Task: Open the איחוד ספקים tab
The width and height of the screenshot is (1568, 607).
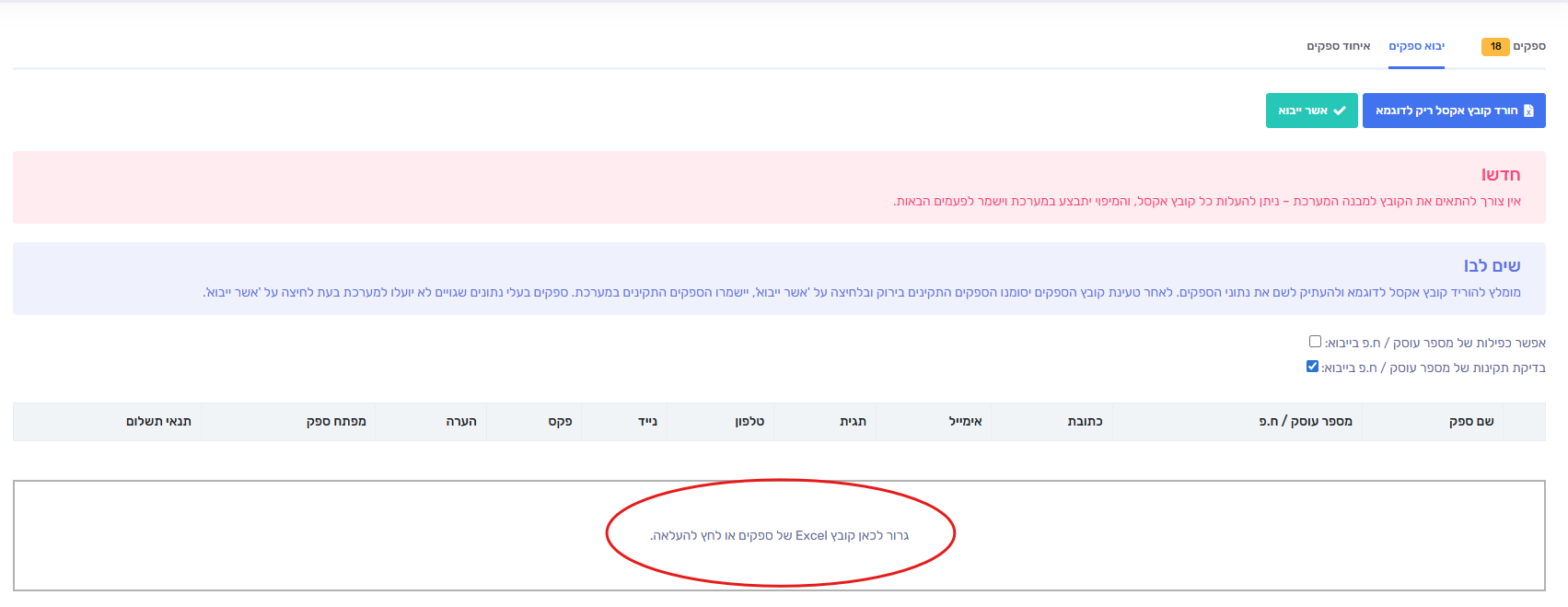Action: (1338, 46)
